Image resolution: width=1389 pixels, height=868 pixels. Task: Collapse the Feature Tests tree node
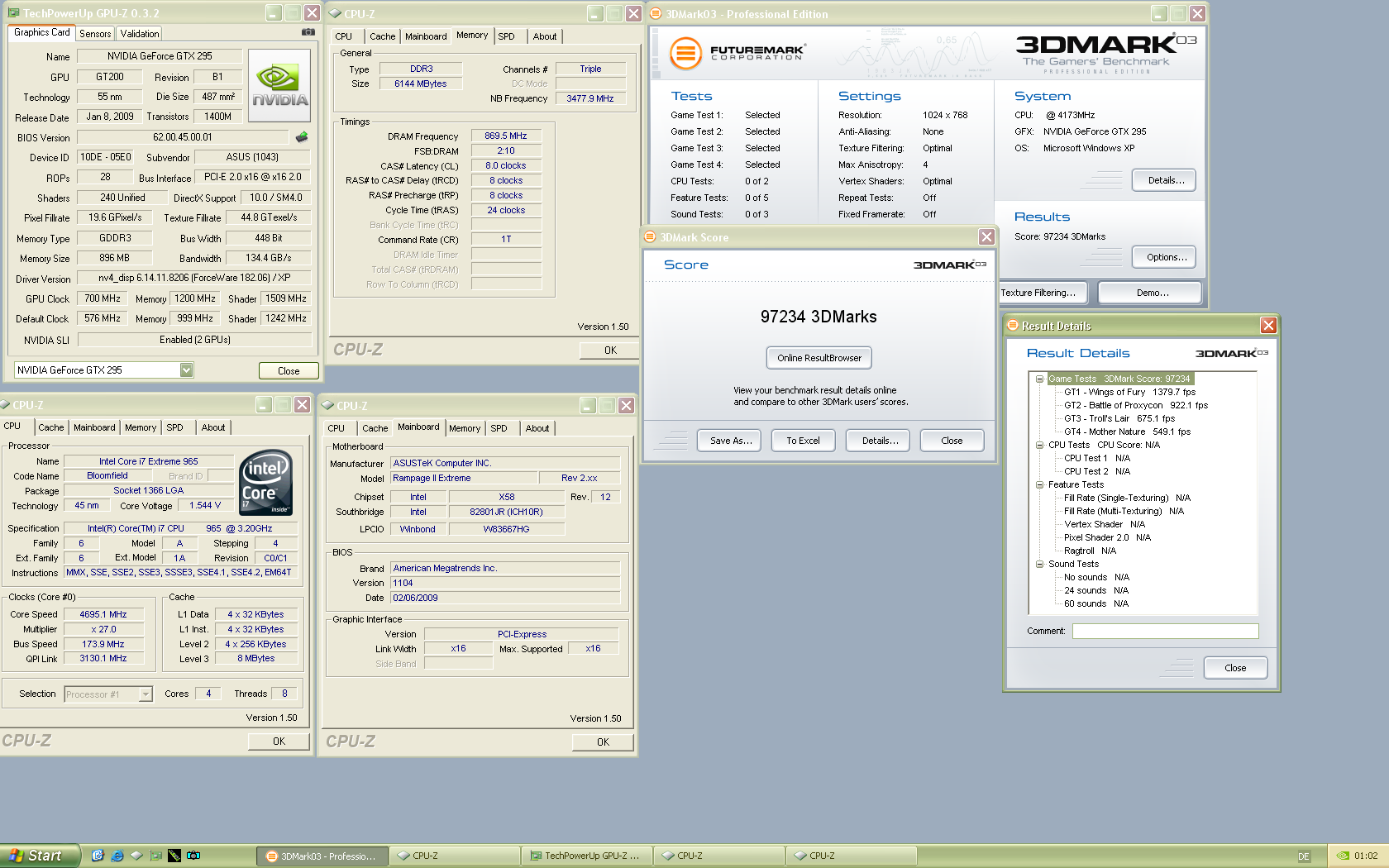1039,484
